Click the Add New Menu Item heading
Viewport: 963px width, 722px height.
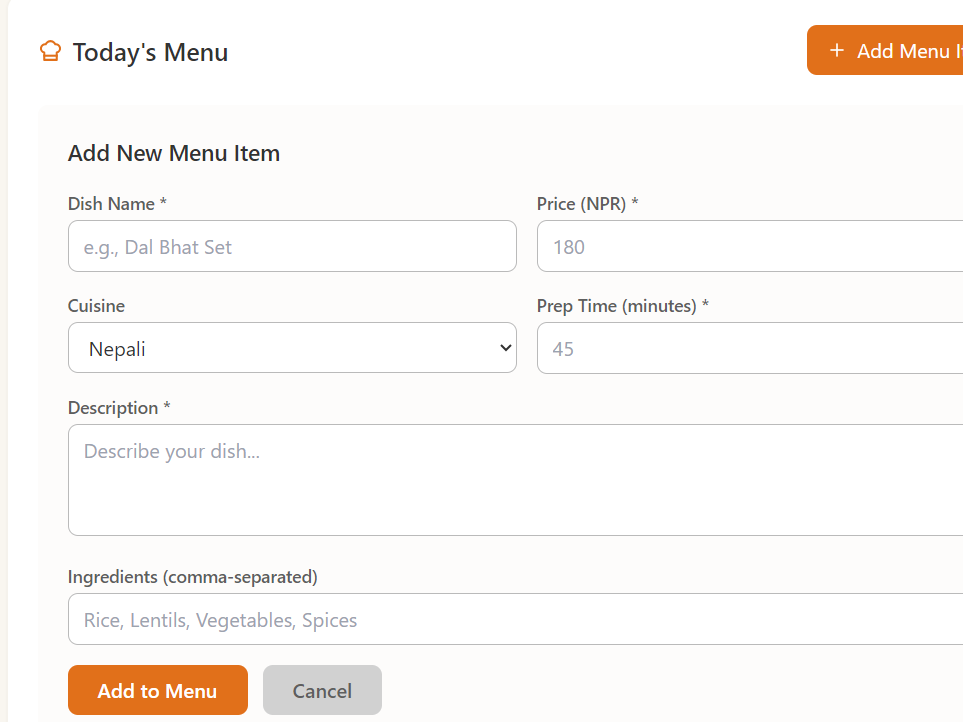[174, 154]
